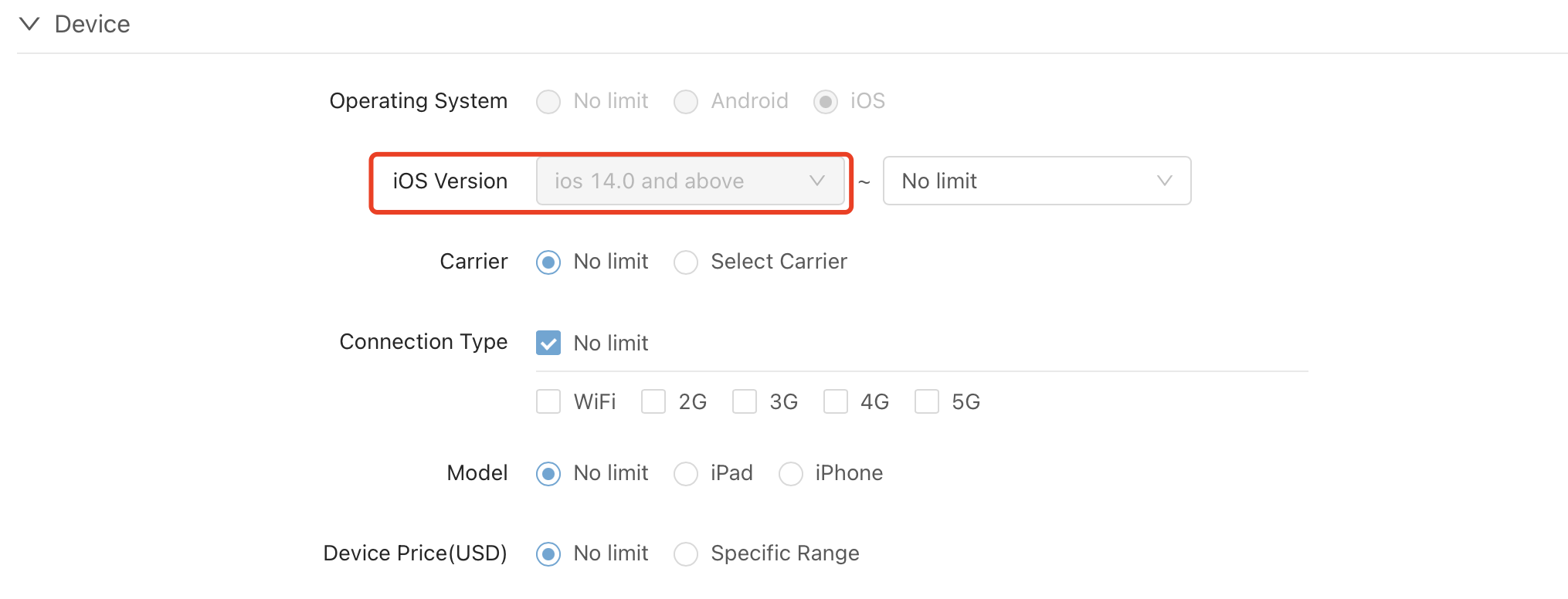
Task: Click the Device section heading
Action: 92,24
